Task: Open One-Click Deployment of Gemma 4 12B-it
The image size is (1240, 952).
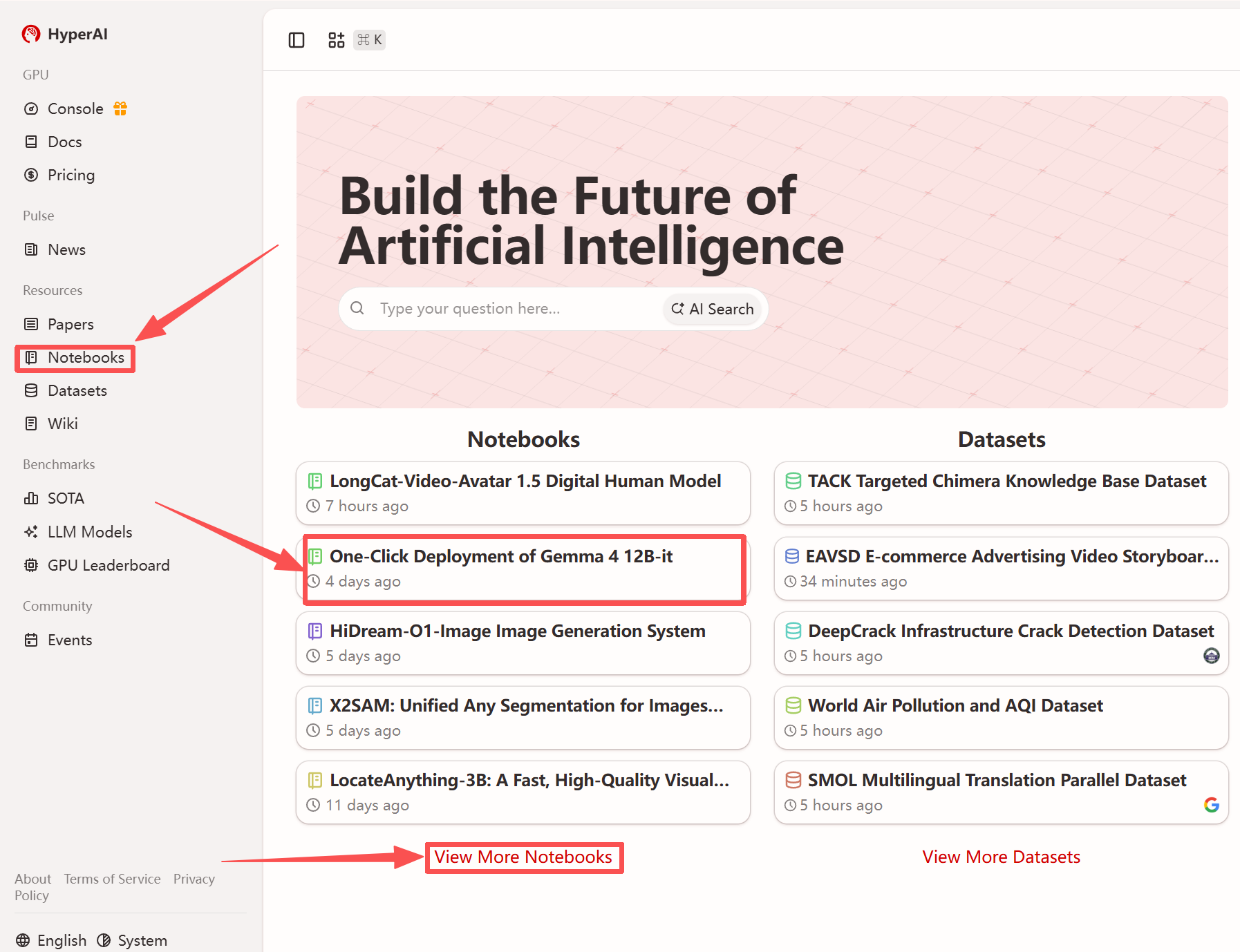Action: [523, 569]
